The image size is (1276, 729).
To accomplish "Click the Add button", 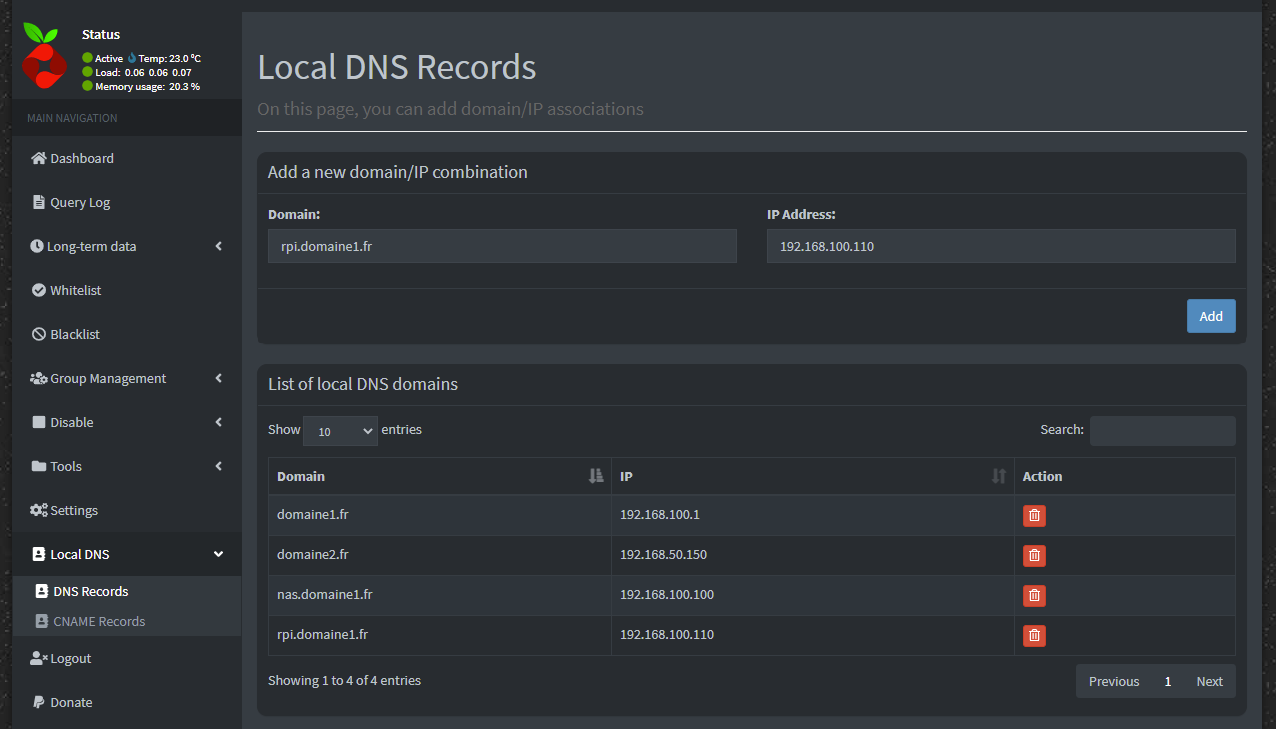I will point(1211,316).
